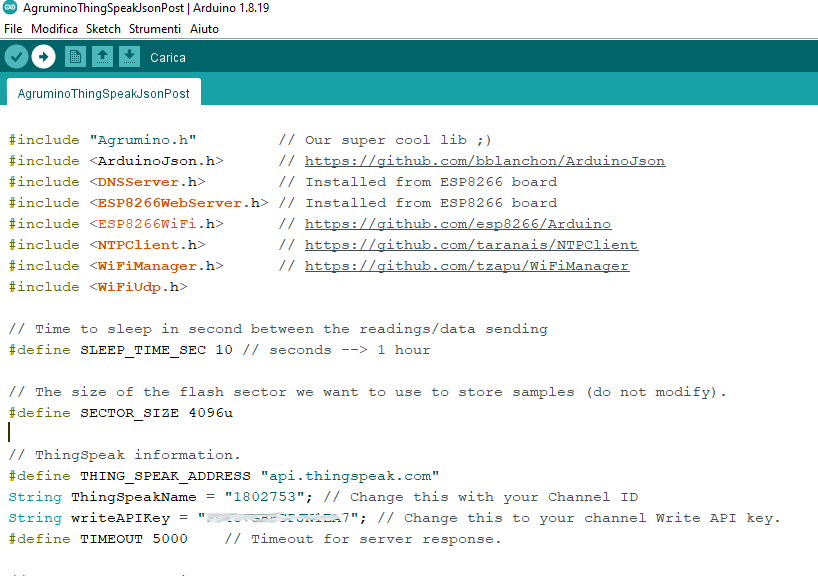Open the Strumenti menu
The height and width of the screenshot is (576, 818).
[153, 29]
